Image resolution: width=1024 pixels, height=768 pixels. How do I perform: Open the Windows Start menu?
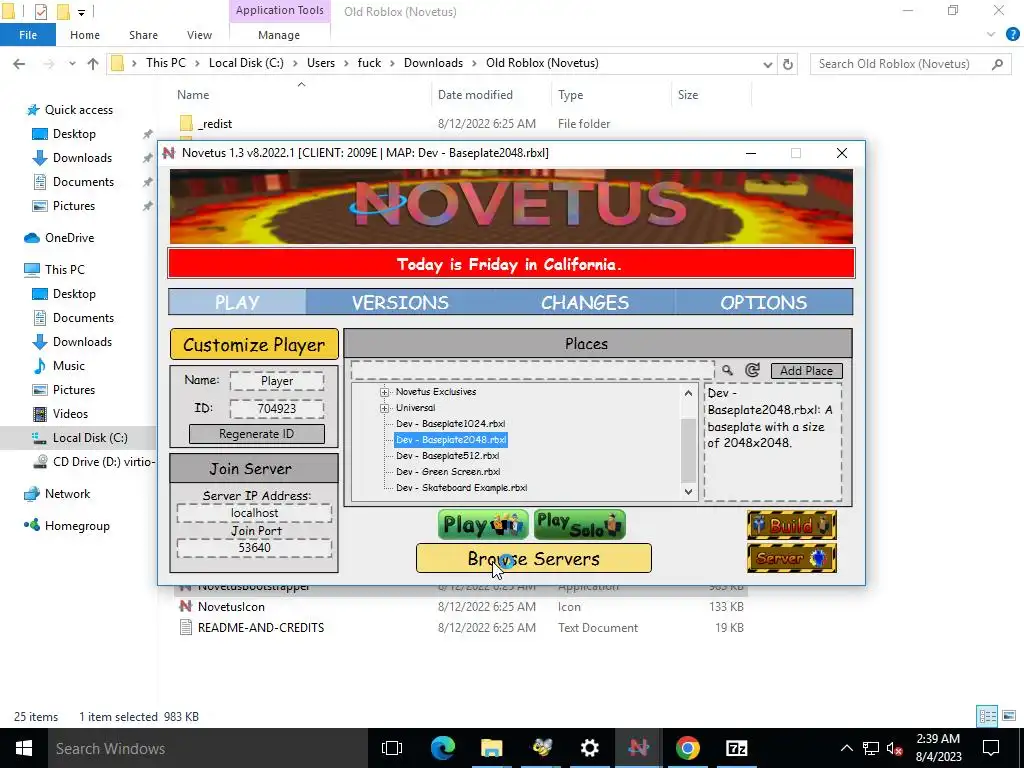(x=24, y=748)
